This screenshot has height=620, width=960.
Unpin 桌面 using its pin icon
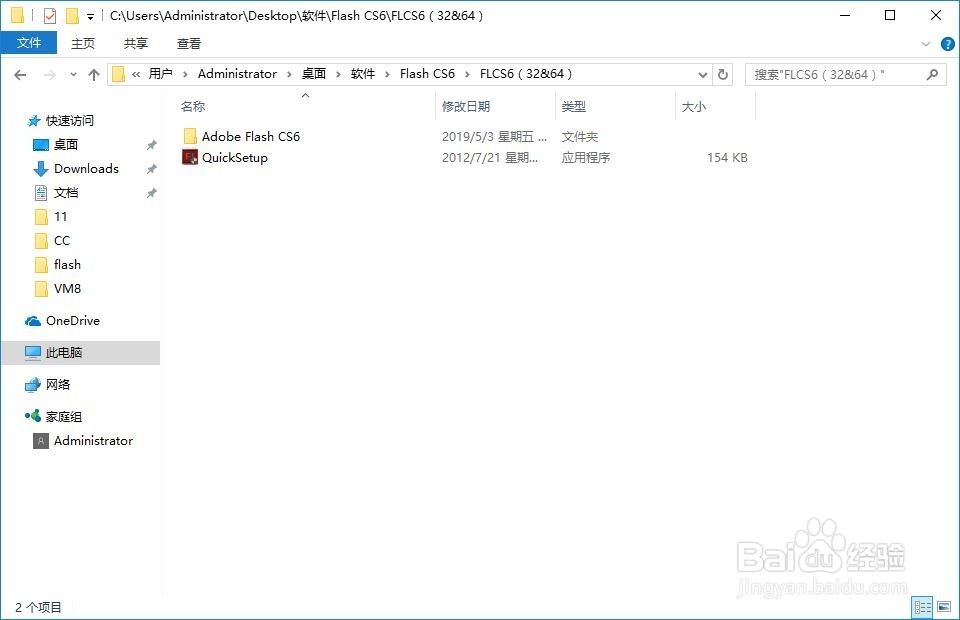click(151, 144)
